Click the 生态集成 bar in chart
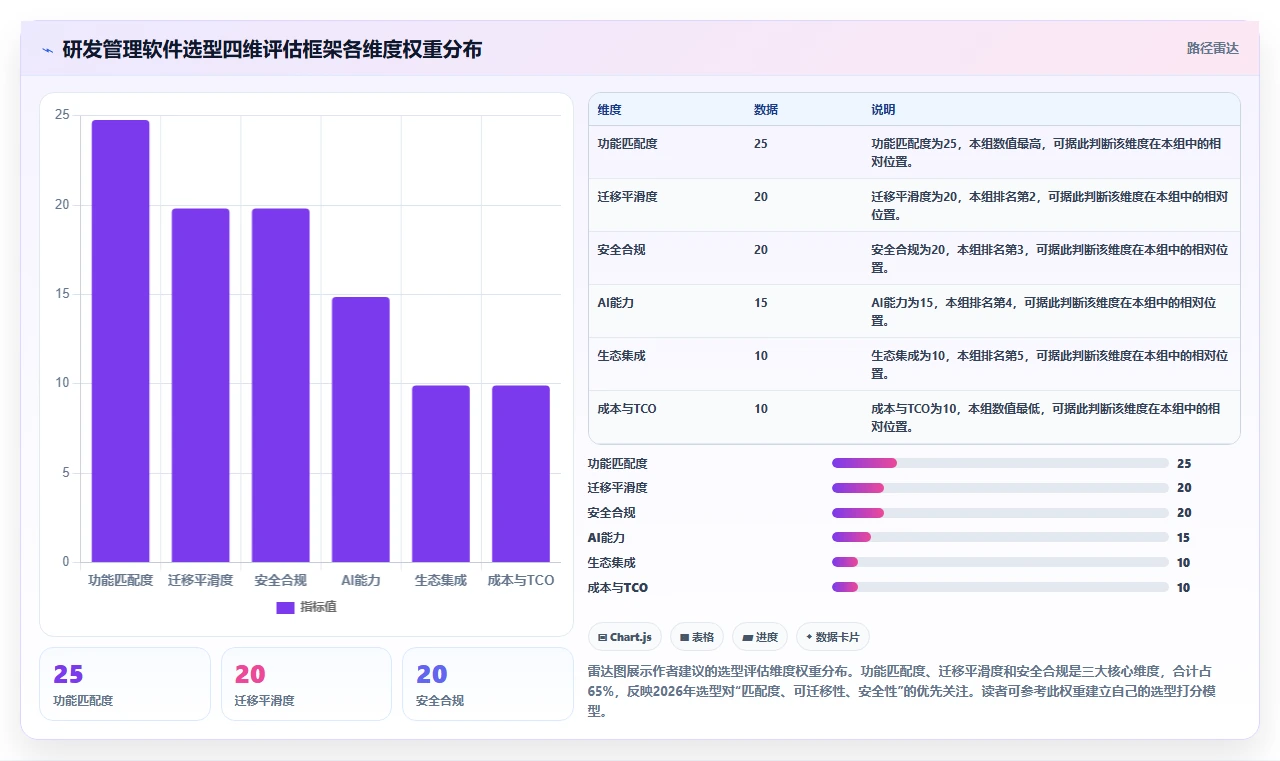 [x=441, y=474]
